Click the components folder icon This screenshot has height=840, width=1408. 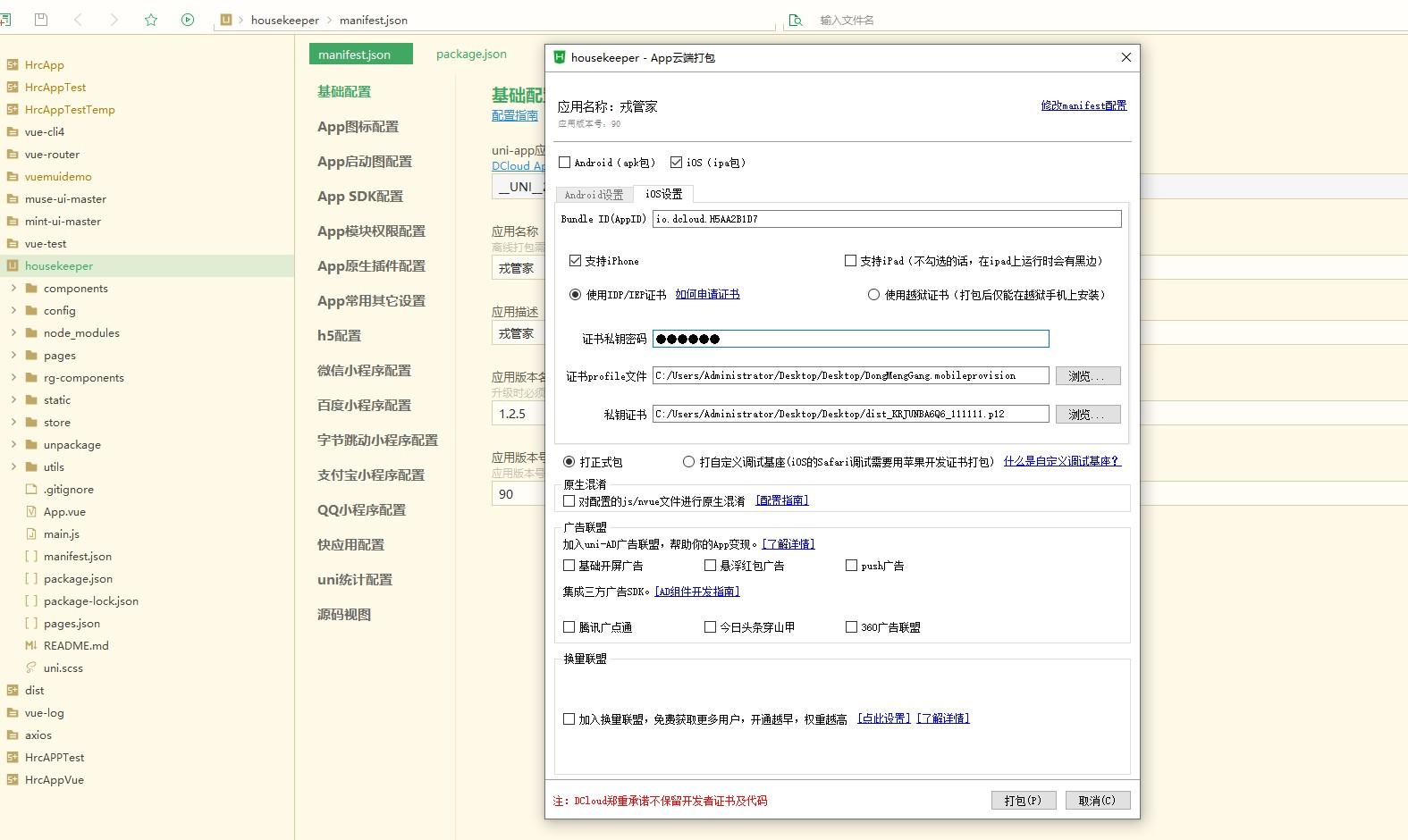click(31, 288)
